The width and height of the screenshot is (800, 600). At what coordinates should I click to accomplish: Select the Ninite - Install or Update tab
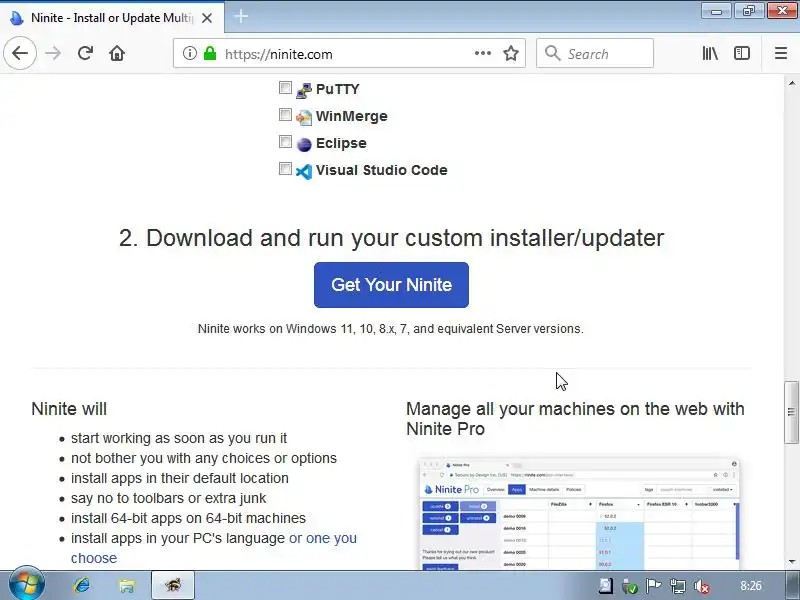[112, 18]
